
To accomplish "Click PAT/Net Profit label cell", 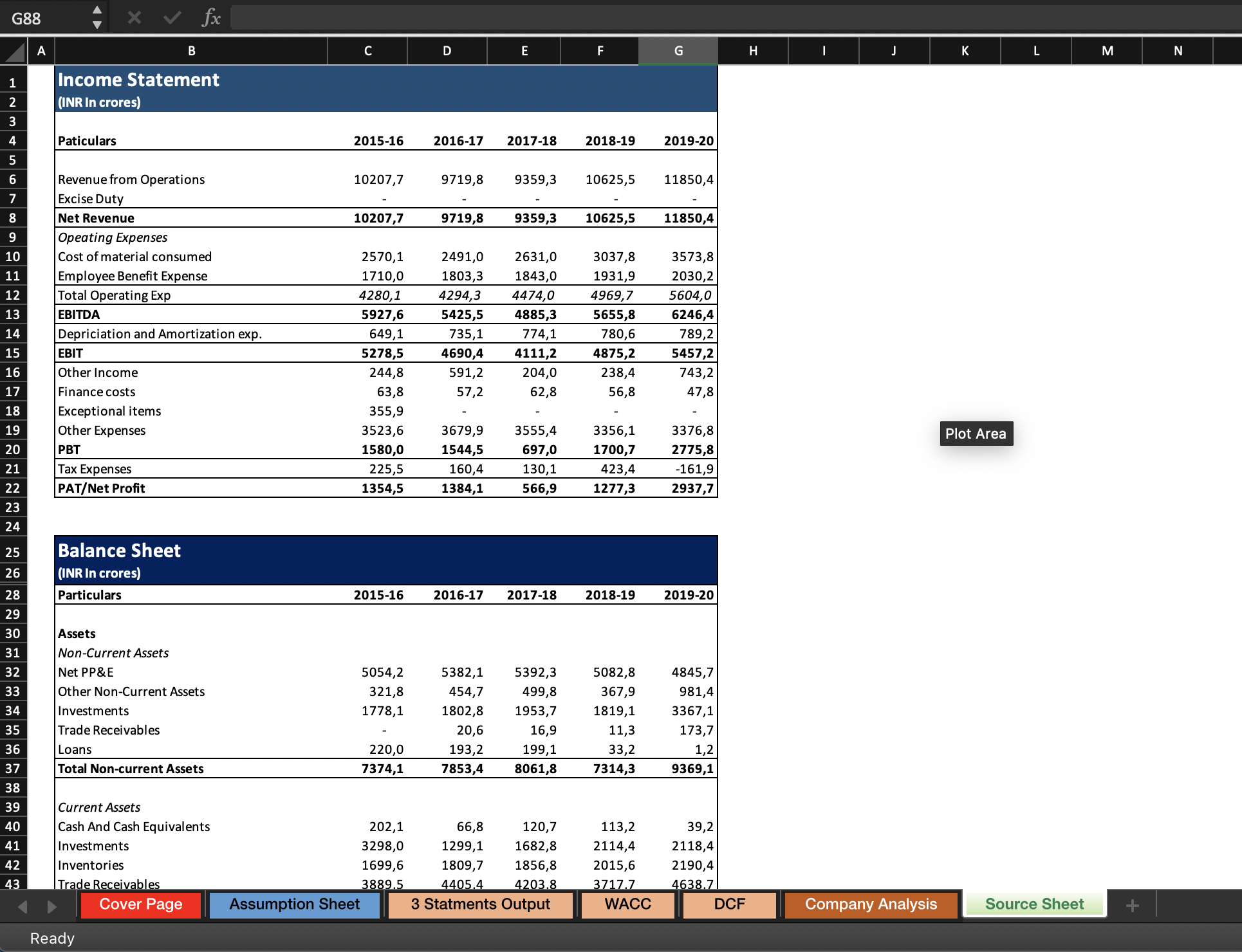I will pyautogui.click(x=101, y=488).
